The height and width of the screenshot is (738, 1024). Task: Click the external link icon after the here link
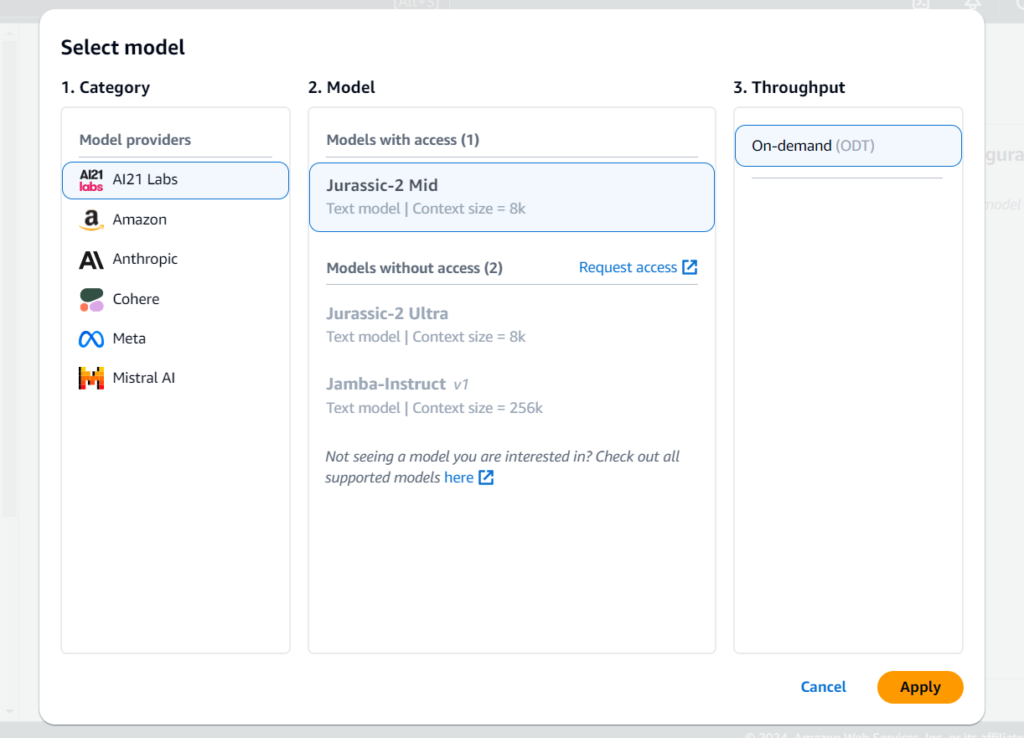pos(487,477)
